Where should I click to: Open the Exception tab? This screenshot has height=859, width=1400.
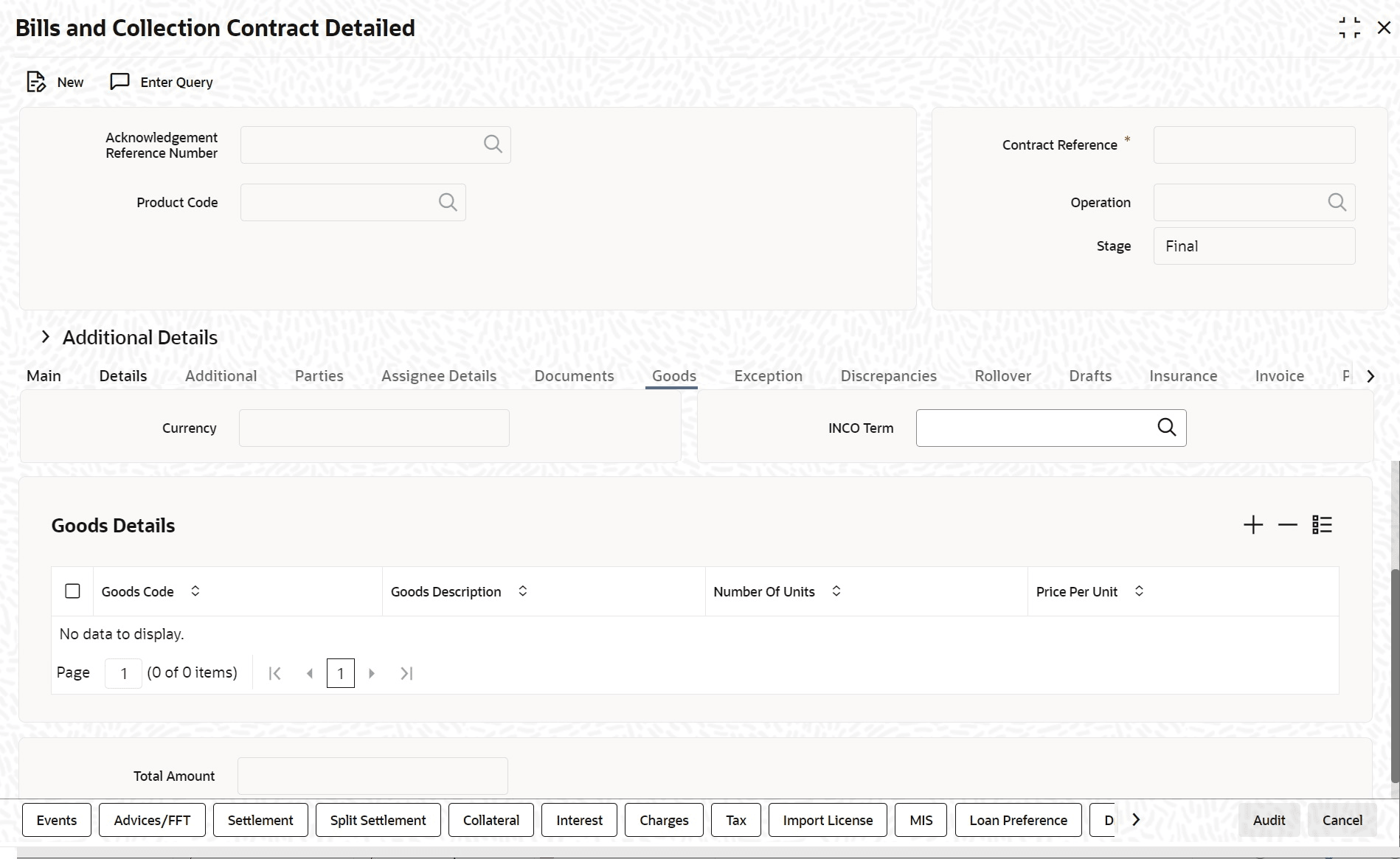[769, 376]
